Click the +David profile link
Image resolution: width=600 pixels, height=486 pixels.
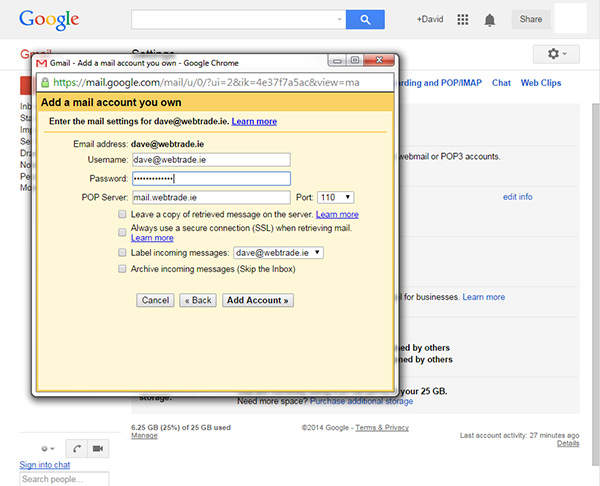pos(430,19)
